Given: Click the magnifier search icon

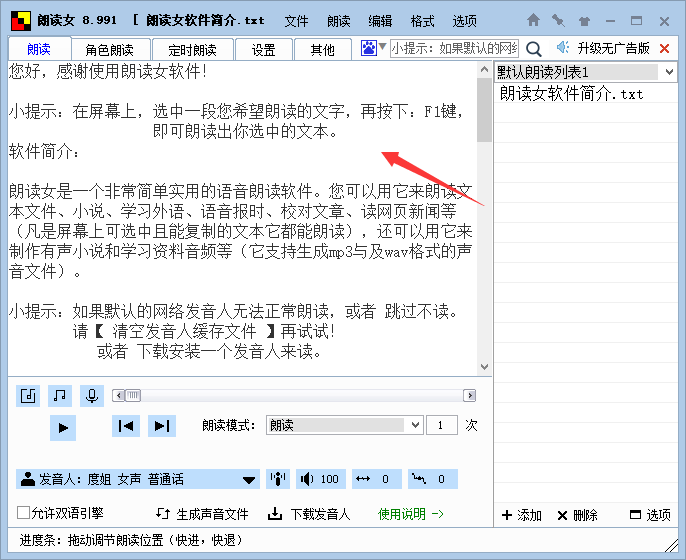Looking at the screenshot, I should click(x=534, y=48).
